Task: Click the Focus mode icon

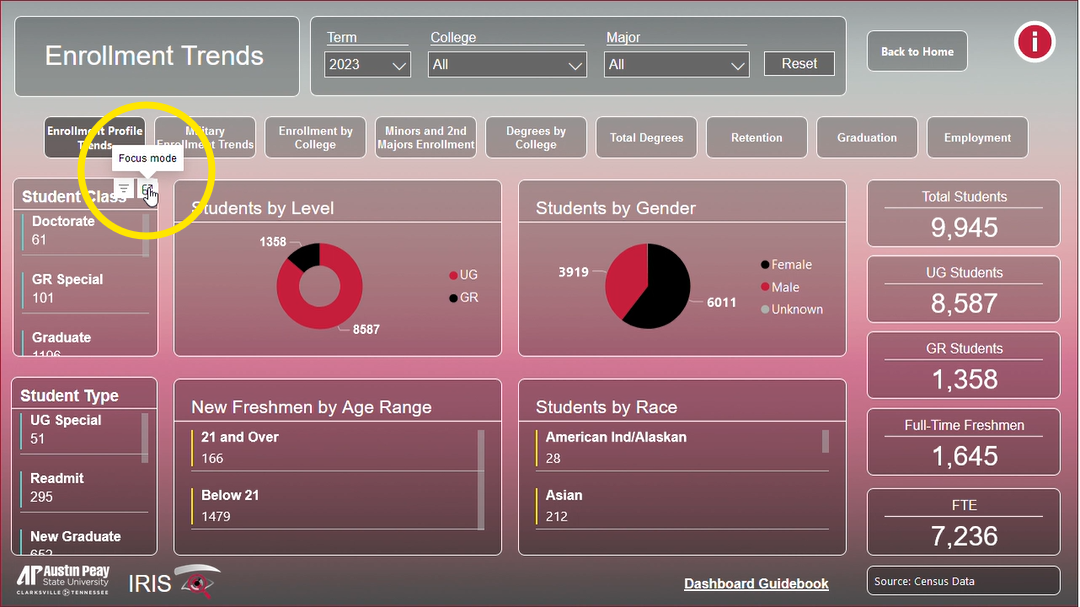Action: (147, 190)
